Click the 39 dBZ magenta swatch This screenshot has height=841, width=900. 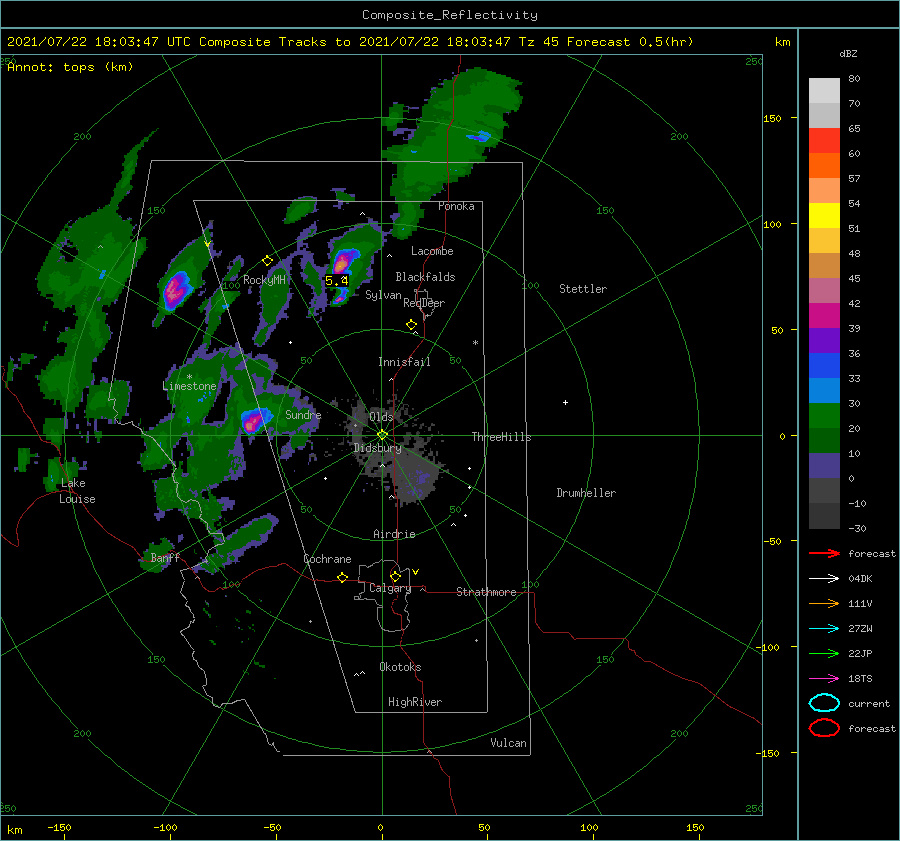(824, 315)
